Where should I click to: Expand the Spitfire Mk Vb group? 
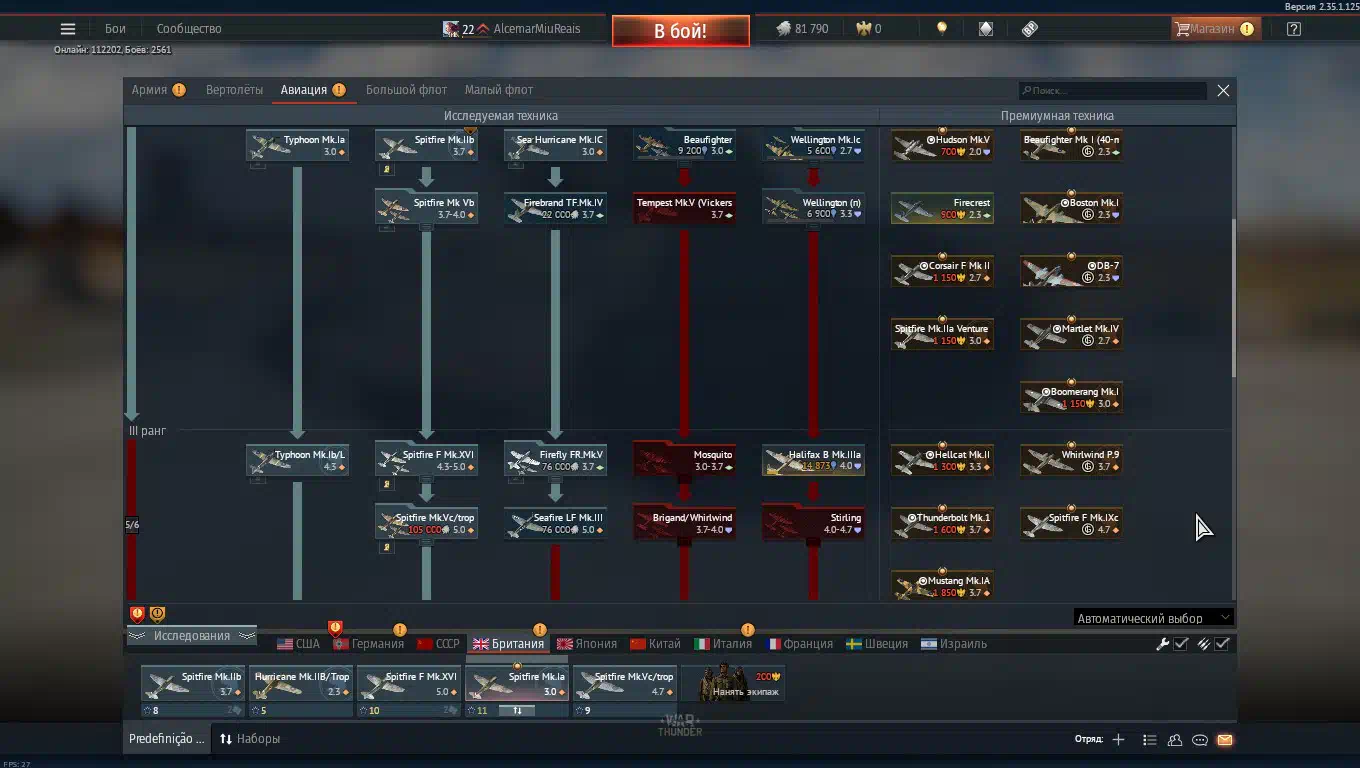[426, 208]
